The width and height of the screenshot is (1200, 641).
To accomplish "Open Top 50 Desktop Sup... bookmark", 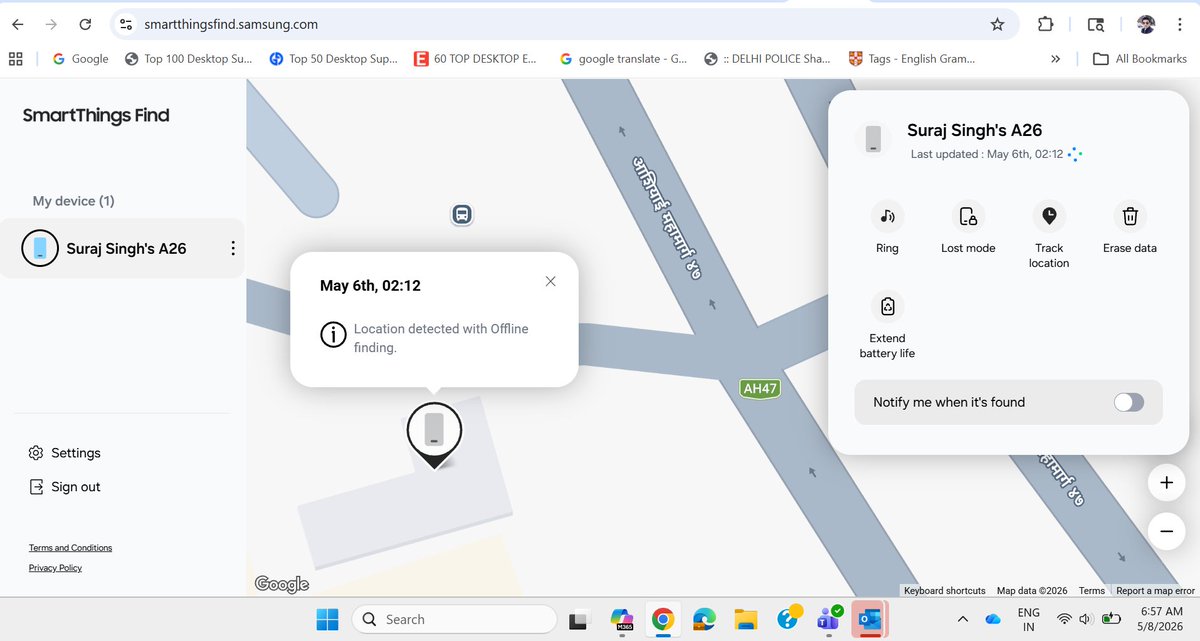I will (x=333, y=59).
